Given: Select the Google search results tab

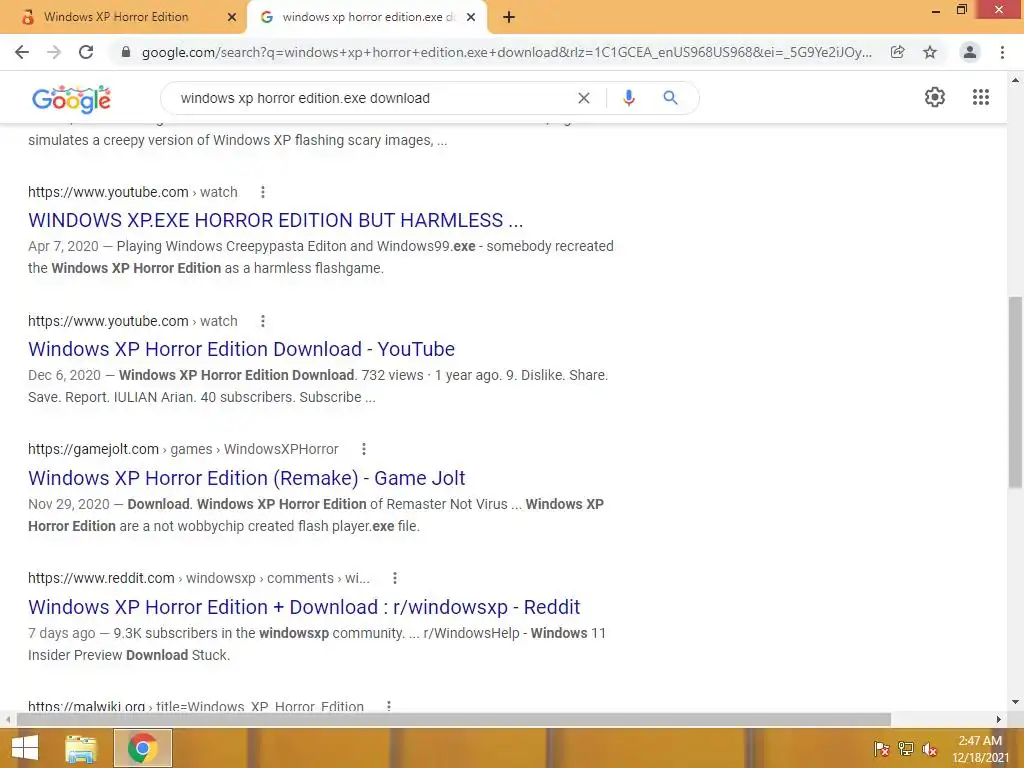Looking at the screenshot, I should [368, 17].
